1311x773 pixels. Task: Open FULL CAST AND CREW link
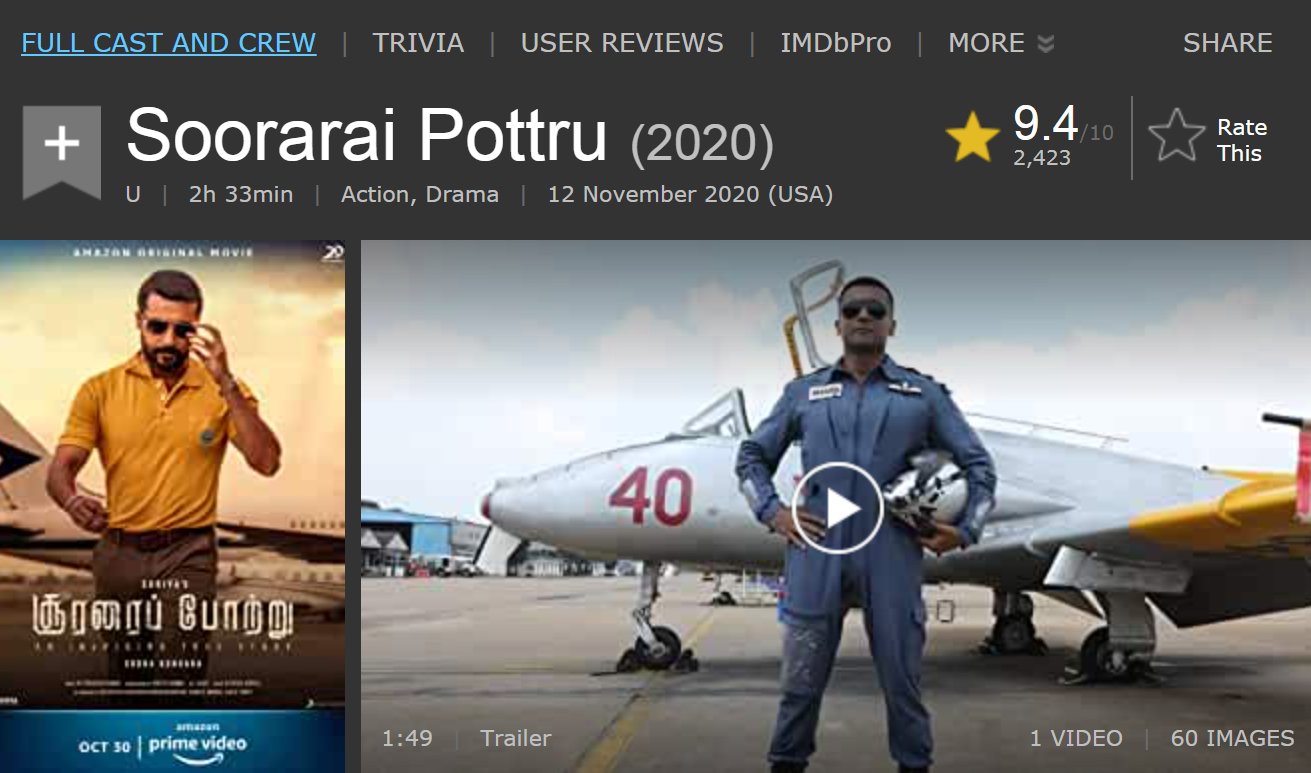(169, 43)
